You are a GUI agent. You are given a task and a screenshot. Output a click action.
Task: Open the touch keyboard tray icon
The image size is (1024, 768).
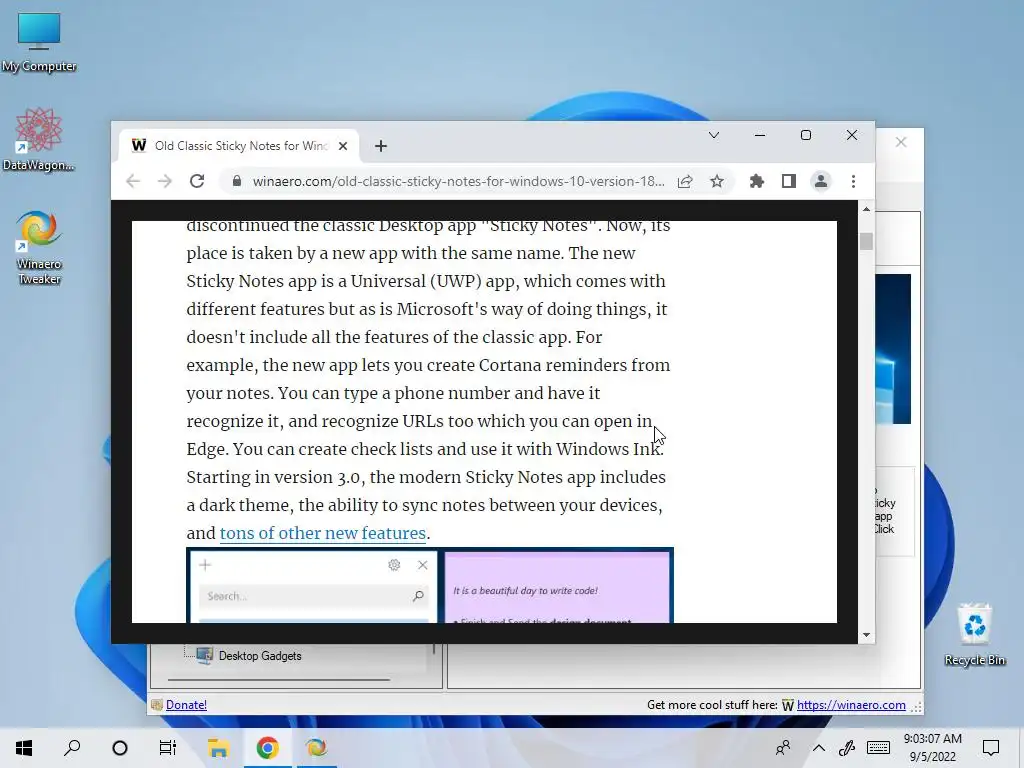point(878,748)
